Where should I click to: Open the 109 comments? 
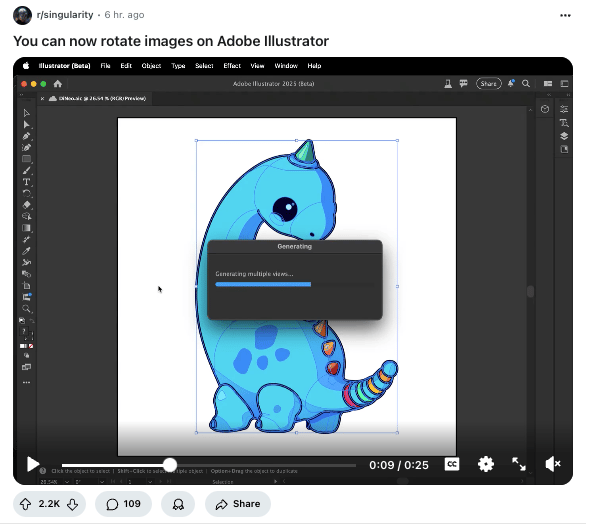123,504
